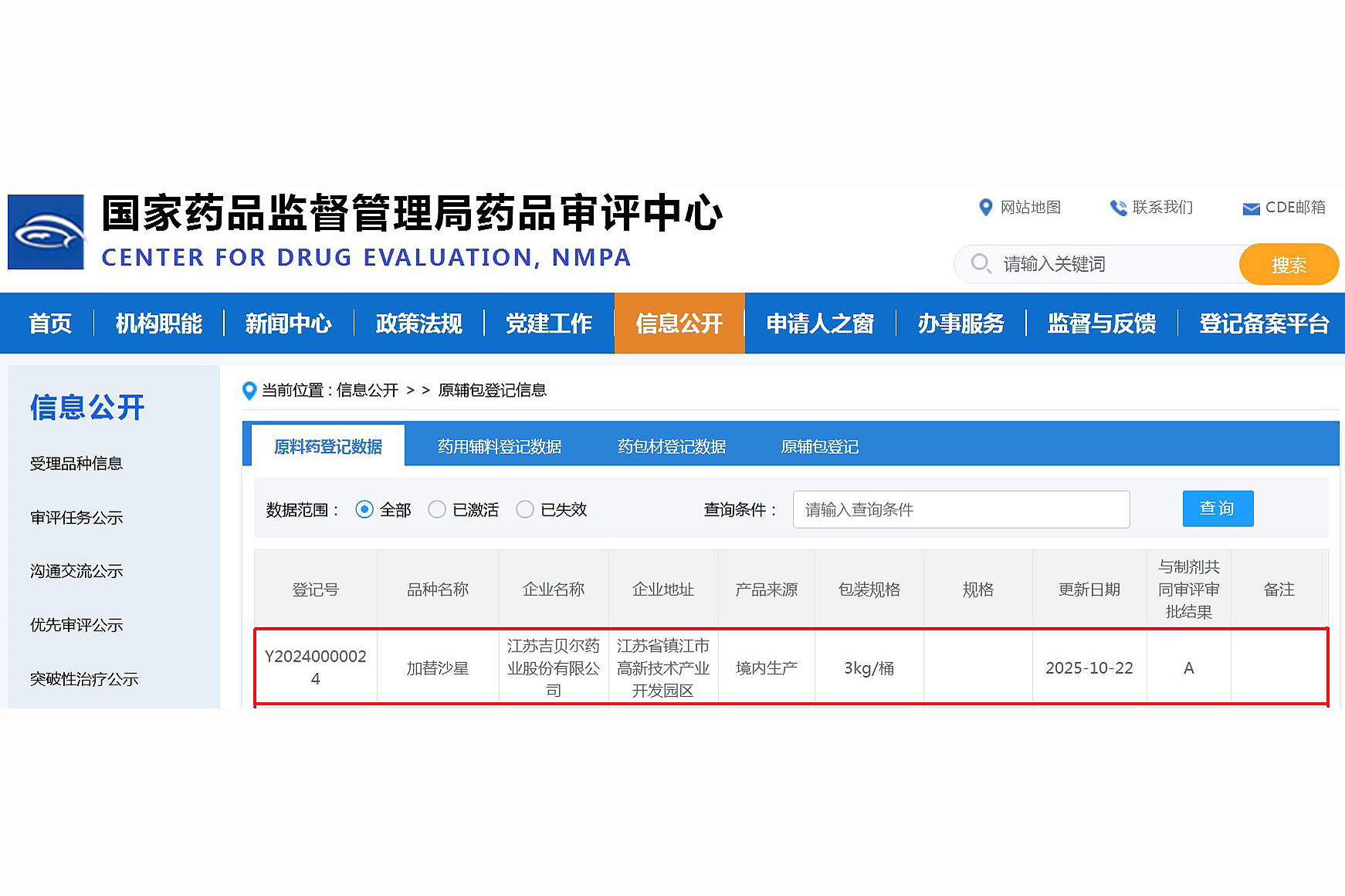Switch to the 原辅包登记 tab
Image resolution: width=1345 pixels, height=896 pixels.
coord(820,446)
